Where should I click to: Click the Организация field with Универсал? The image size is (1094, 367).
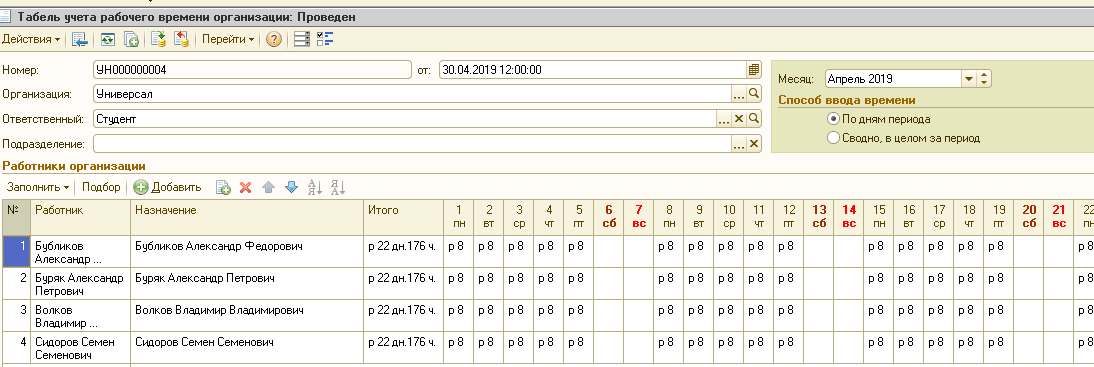pos(412,93)
